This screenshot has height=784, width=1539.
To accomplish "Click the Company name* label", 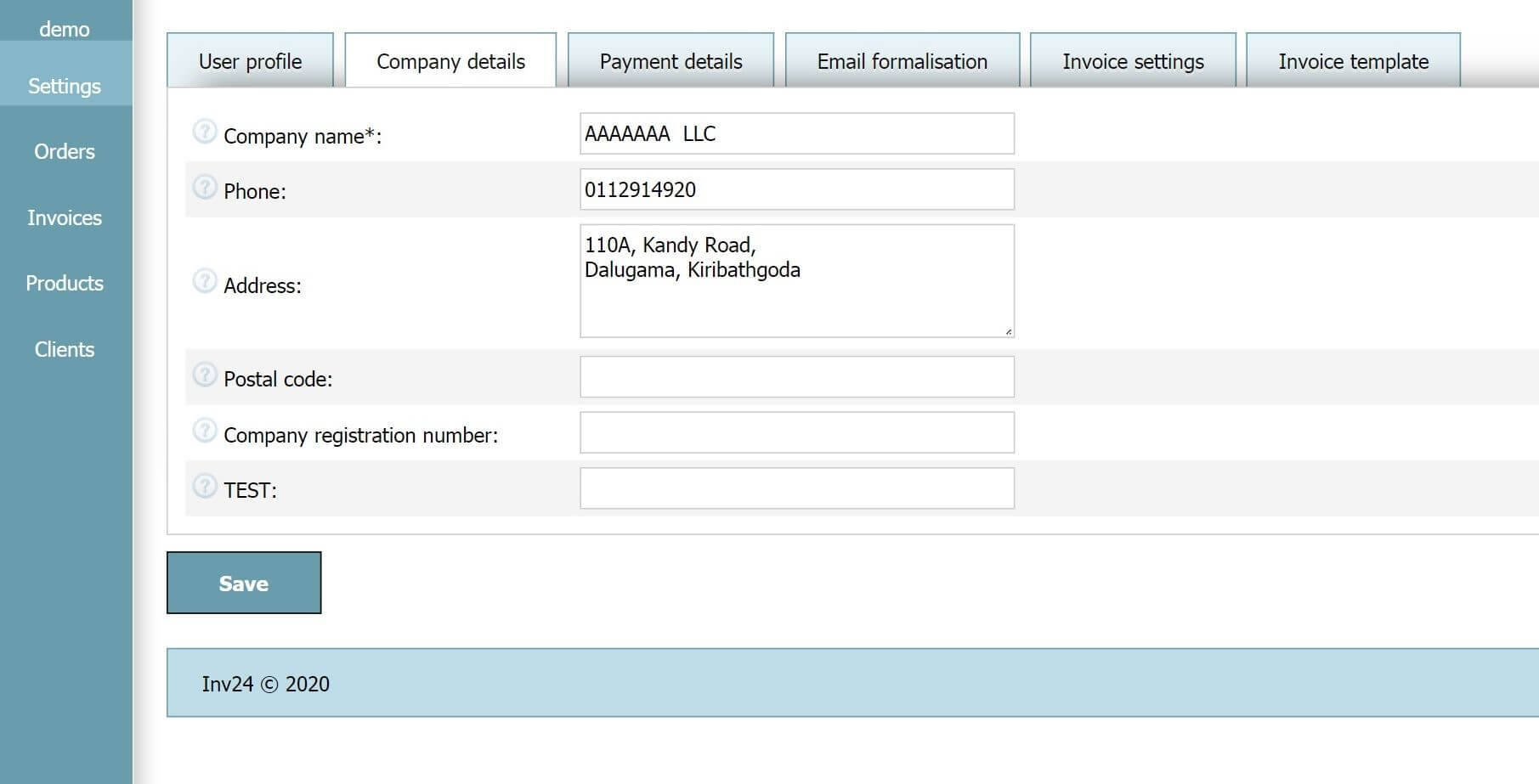I will click(303, 137).
